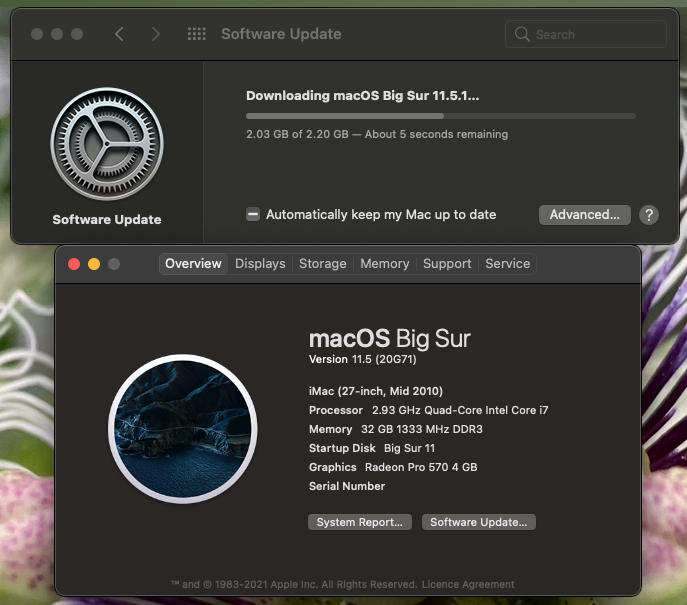
Task: Open the Storage tab
Action: point(323,264)
